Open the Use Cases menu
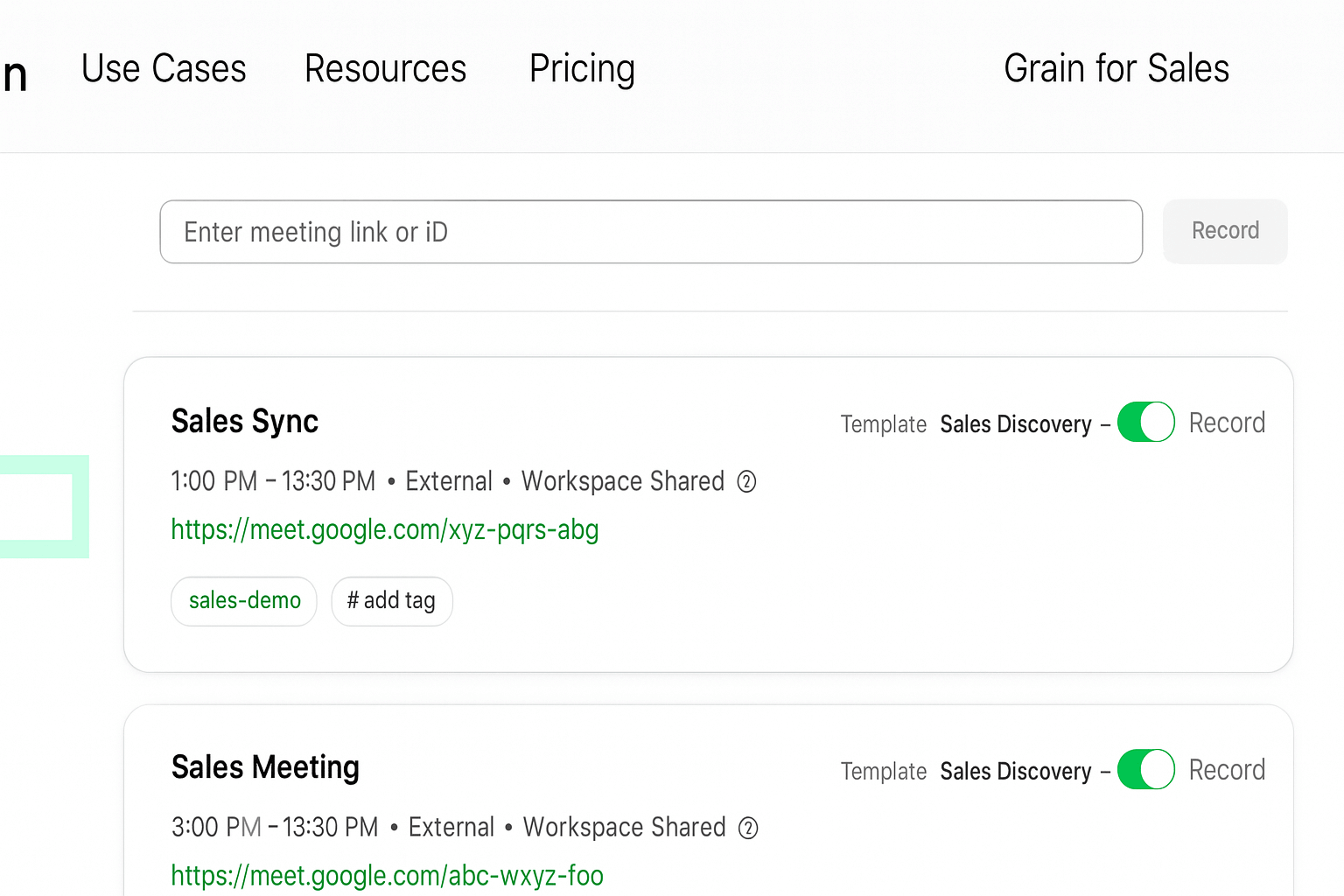This screenshot has width=1344, height=896. click(164, 69)
